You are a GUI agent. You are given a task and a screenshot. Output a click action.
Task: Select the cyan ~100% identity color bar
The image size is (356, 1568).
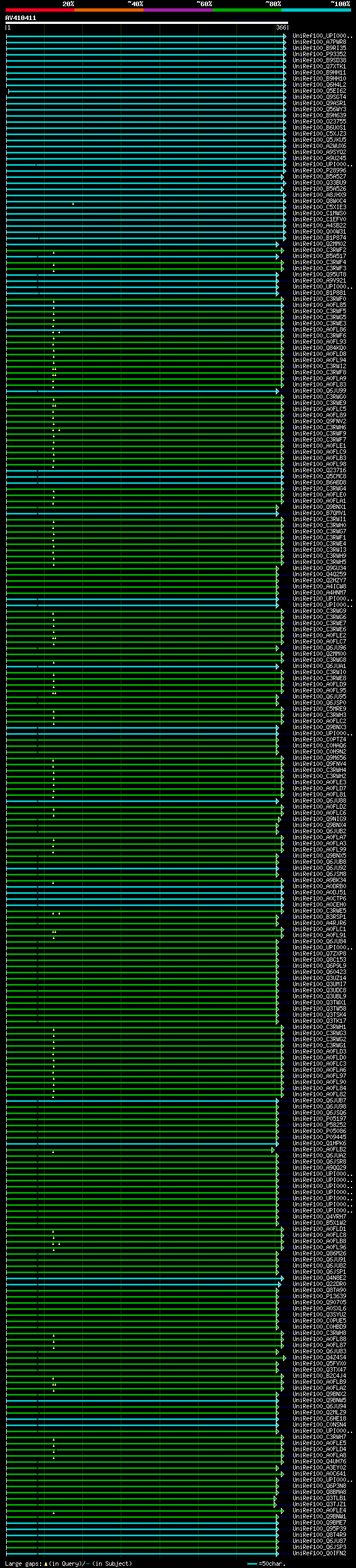point(316,10)
